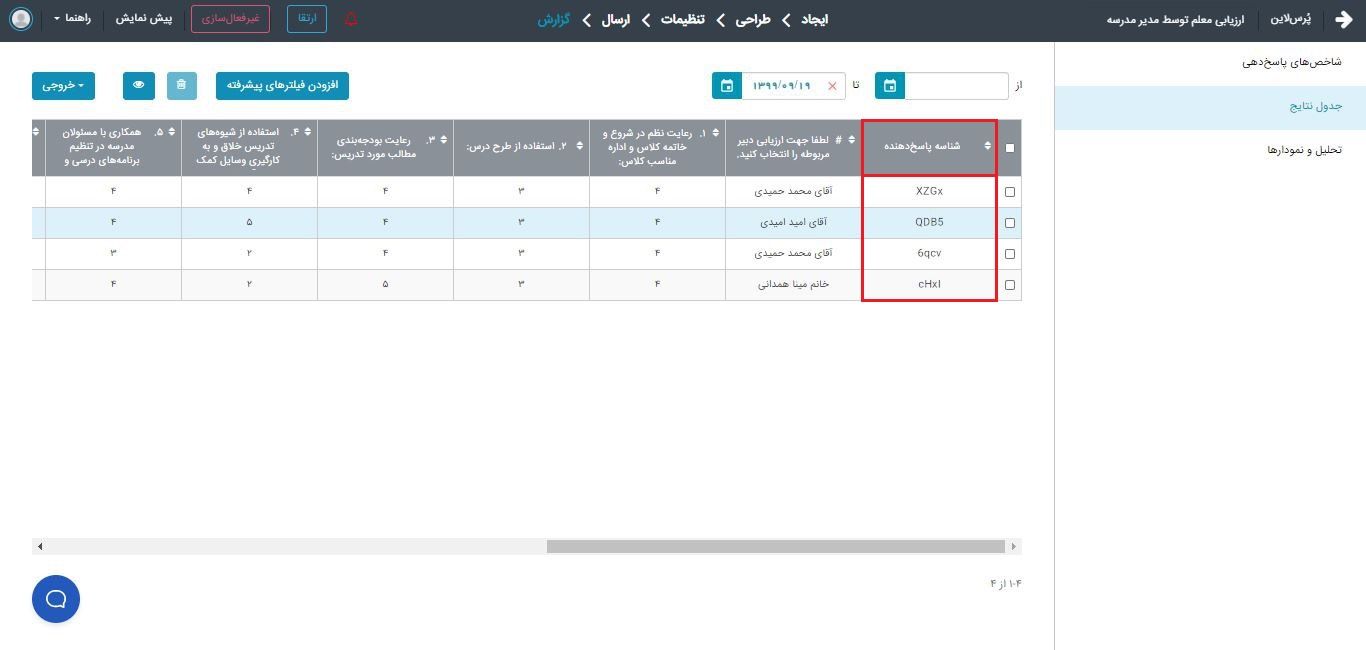
Task: Sort by the respondent ID column arrows
Action: click(987, 146)
